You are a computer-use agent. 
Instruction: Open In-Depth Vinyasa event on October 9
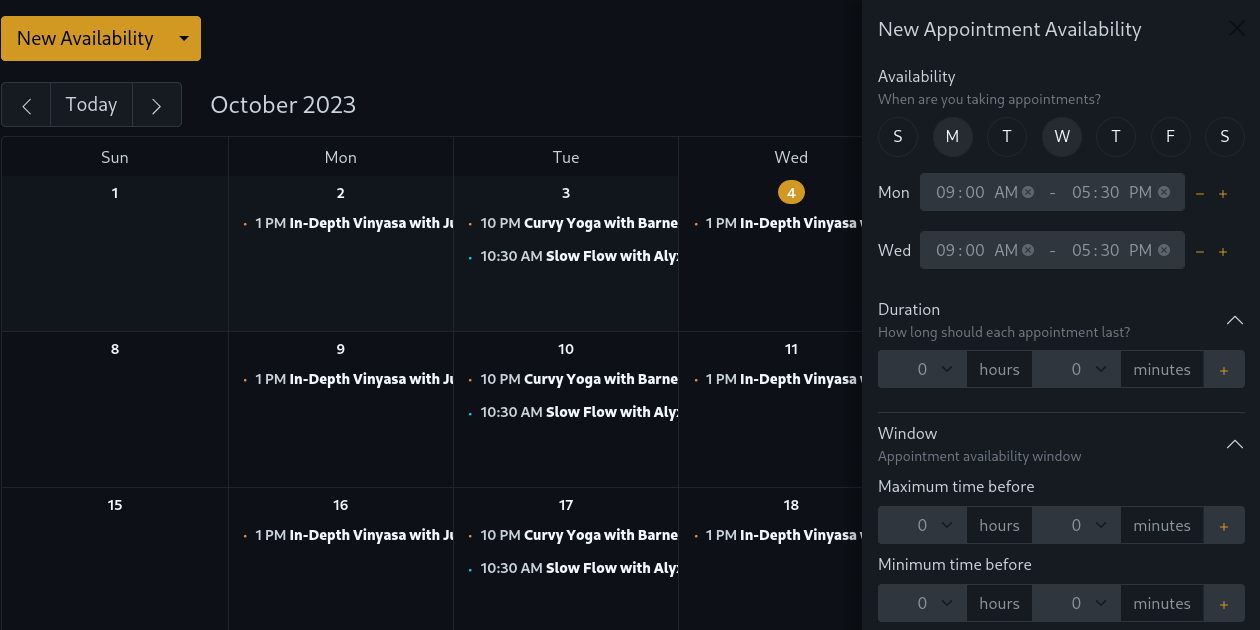coord(347,379)
